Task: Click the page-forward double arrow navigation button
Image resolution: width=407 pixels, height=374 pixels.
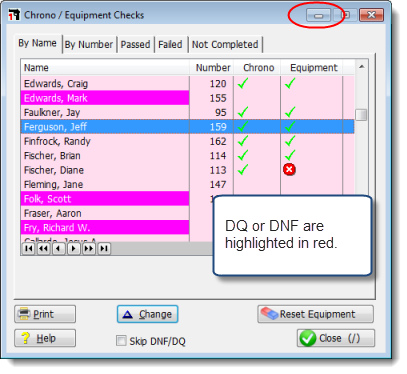Action: click(x=89, y=249)
